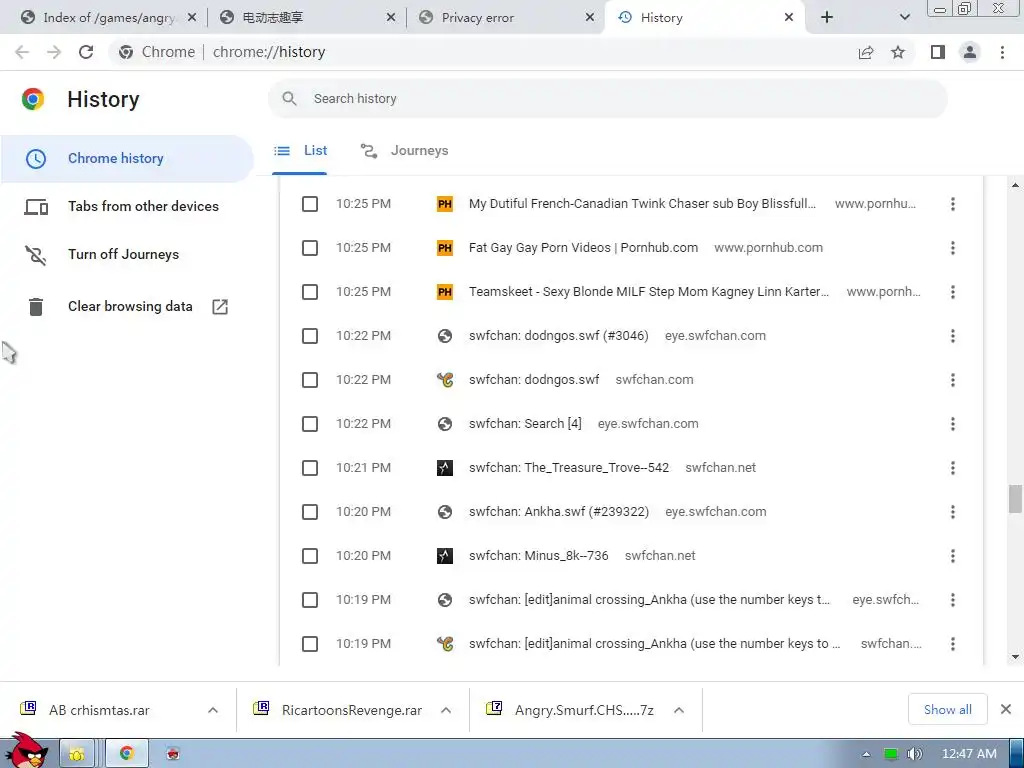The height and width of the screenshot is (768, 1024).
Task: Expand options for Angry.Smurf.CHS download
Action: click(x=679, y=710)
